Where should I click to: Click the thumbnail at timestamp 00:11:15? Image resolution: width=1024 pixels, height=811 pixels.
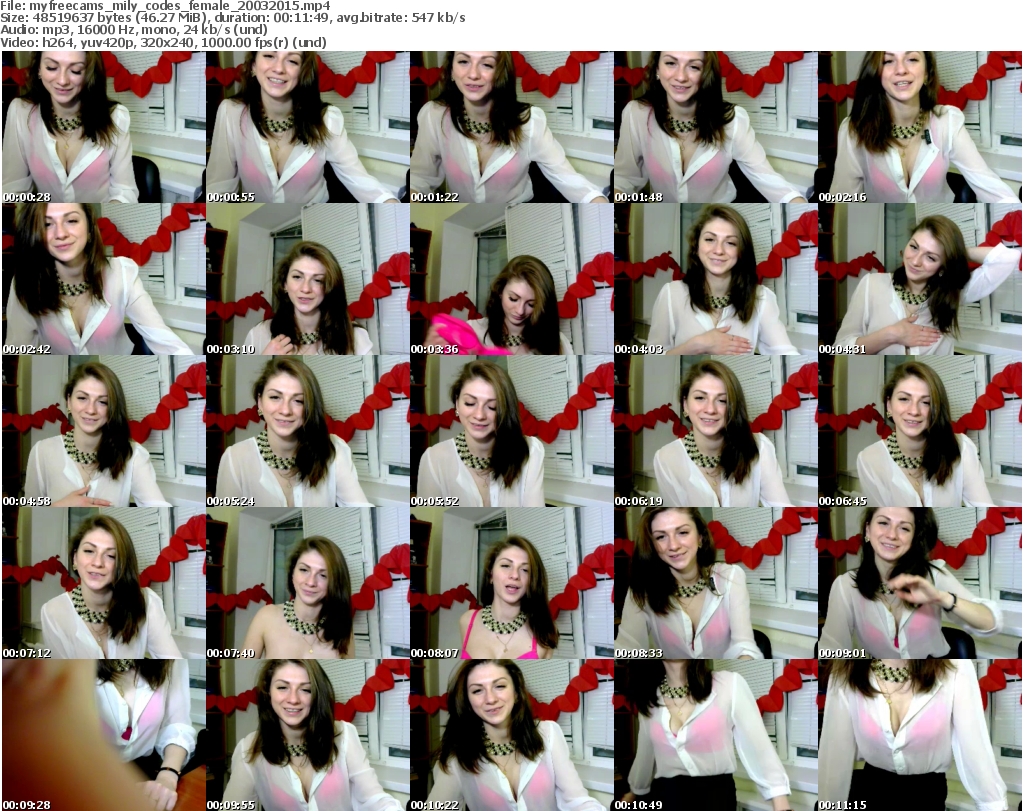tap(920, 735)
